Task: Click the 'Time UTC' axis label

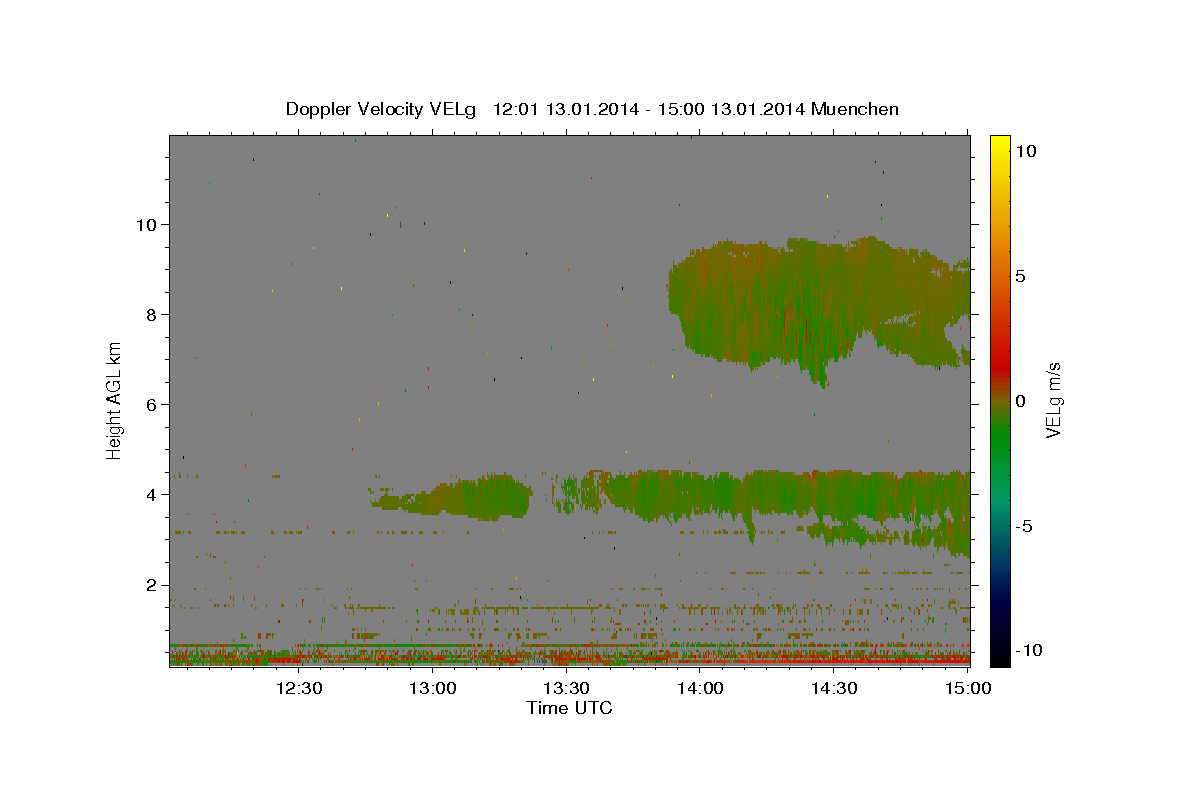Action: (x=569, y=708)
